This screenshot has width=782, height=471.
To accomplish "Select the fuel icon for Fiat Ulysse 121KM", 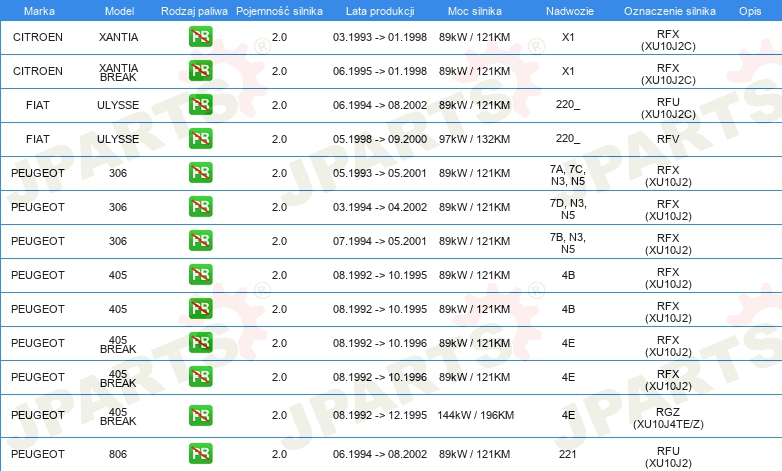I will click(200, 105).
